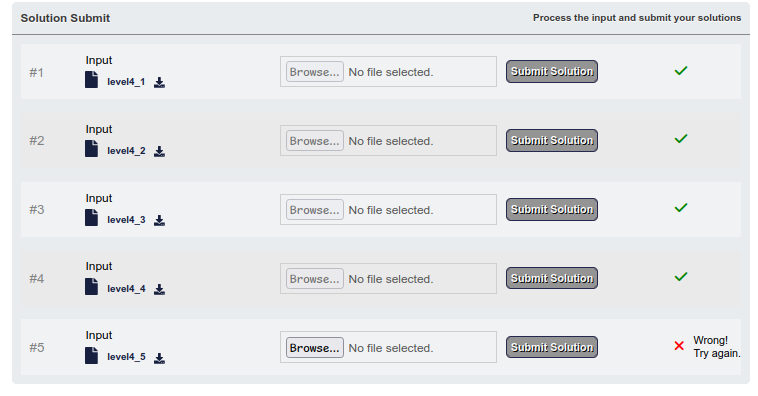
Task: Click the file input field of row #4
Action: point(388,279)
